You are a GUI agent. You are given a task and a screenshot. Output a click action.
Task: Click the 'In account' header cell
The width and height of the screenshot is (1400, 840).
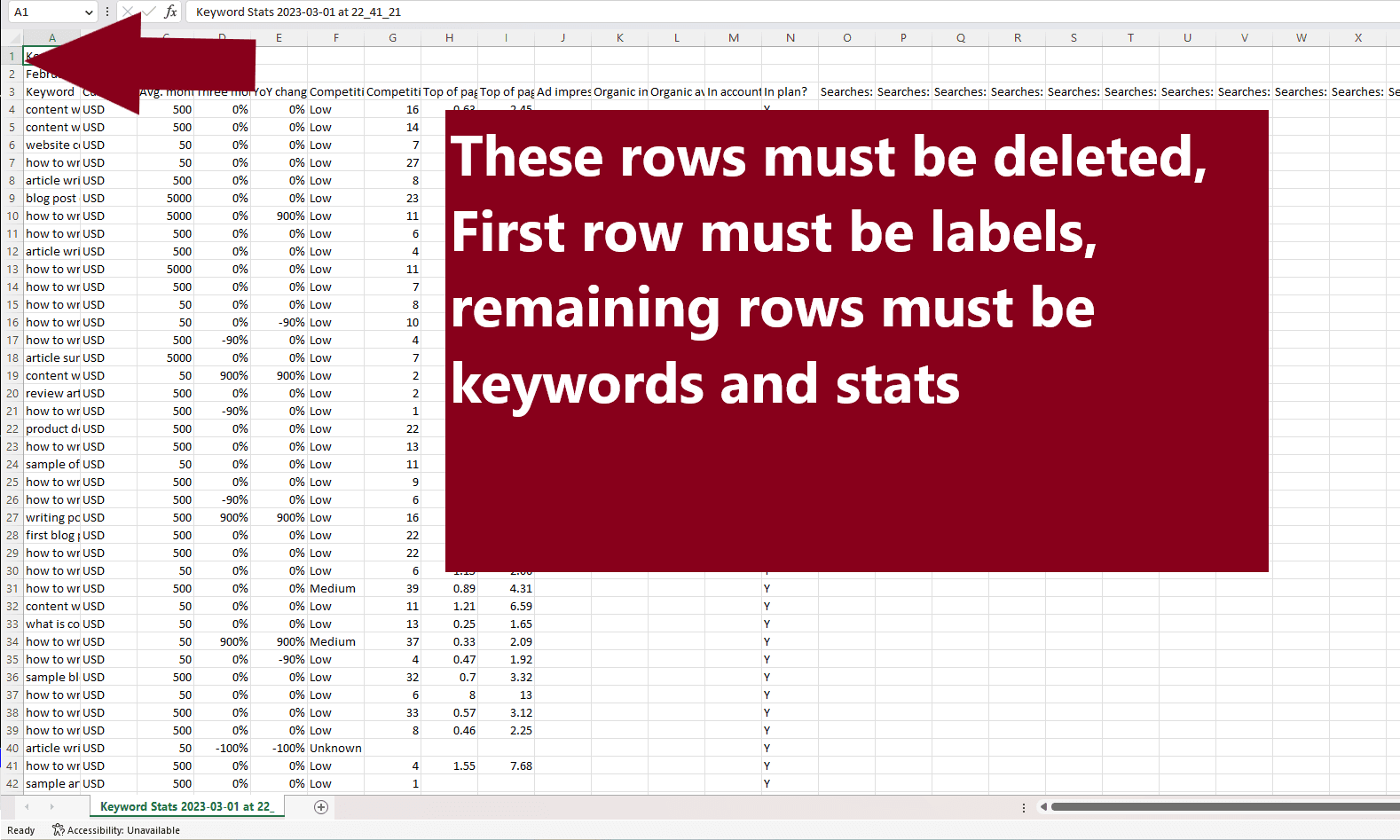pos(733,91)
